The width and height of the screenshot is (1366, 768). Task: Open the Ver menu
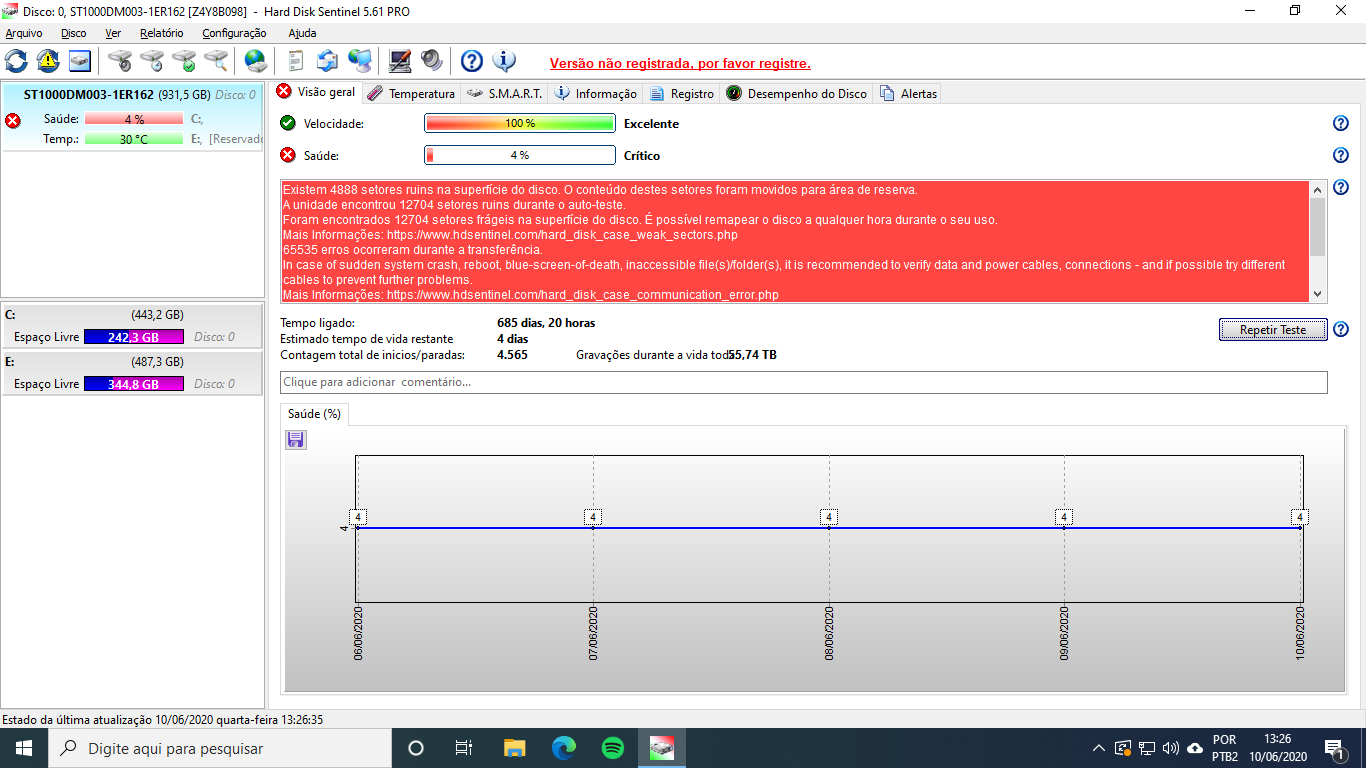[x=113, y=33]
